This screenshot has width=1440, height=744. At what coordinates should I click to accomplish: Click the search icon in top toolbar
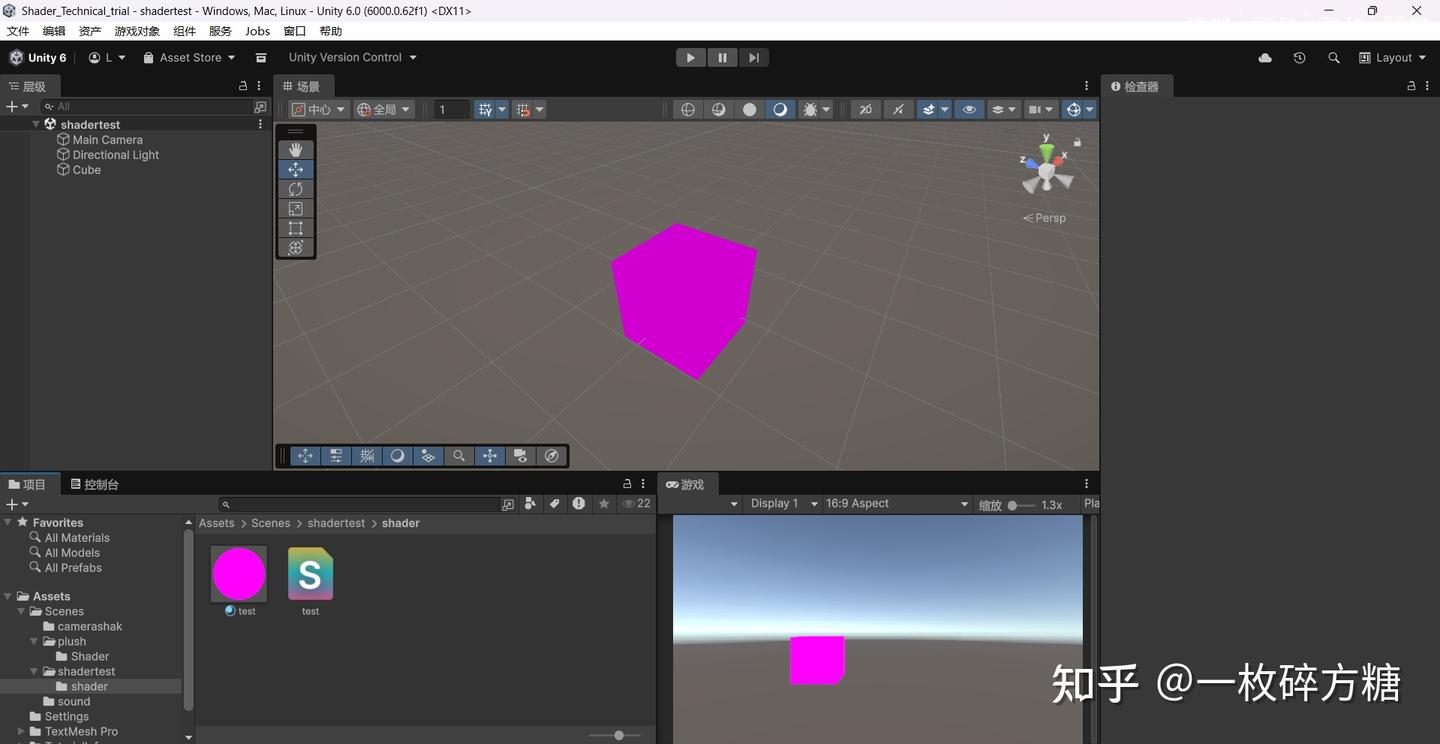pyautogui.click(x=1334, y=57)
